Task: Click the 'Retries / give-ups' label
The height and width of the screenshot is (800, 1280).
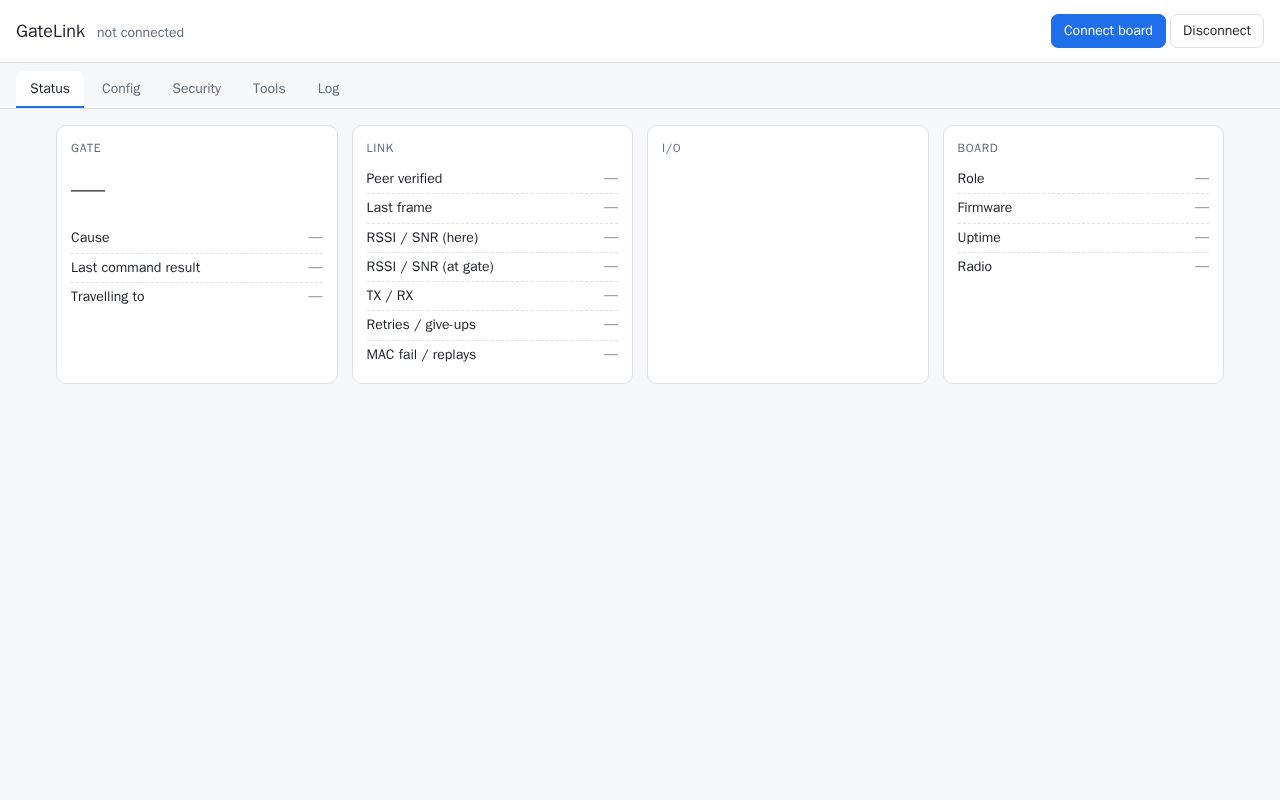Action: point(421,325)
